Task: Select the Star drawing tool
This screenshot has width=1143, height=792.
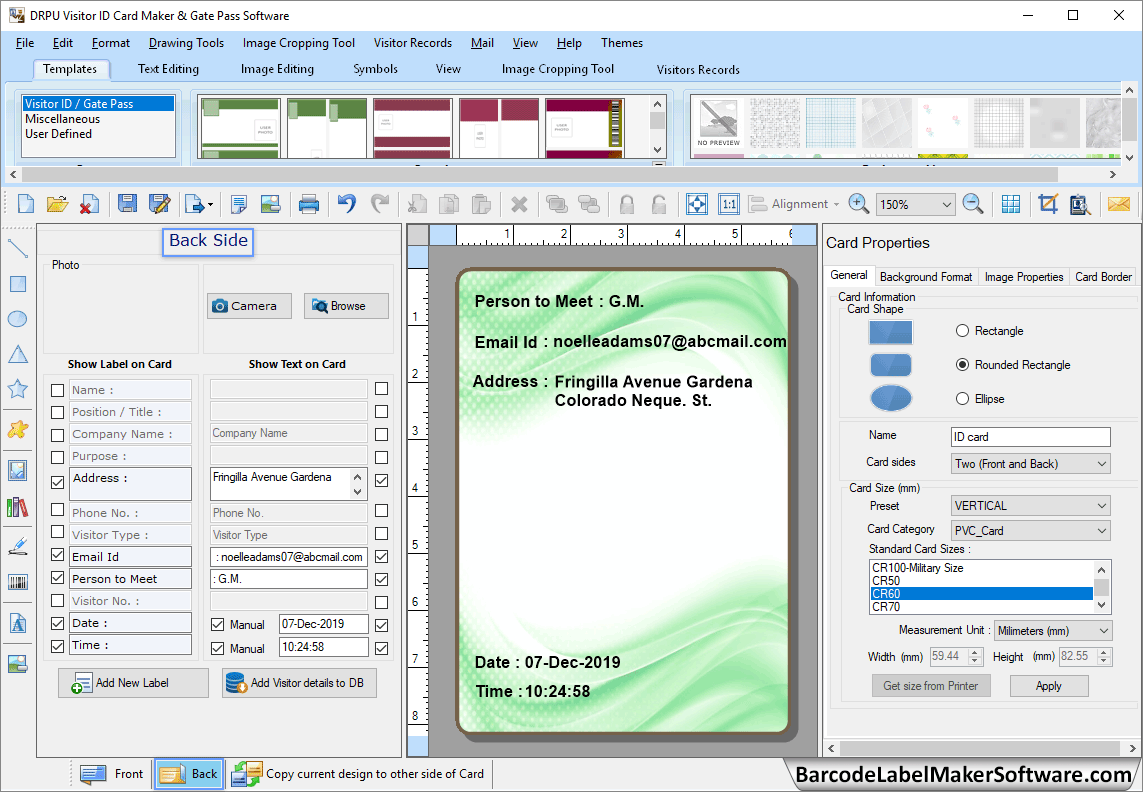Action: pos(17,389)
